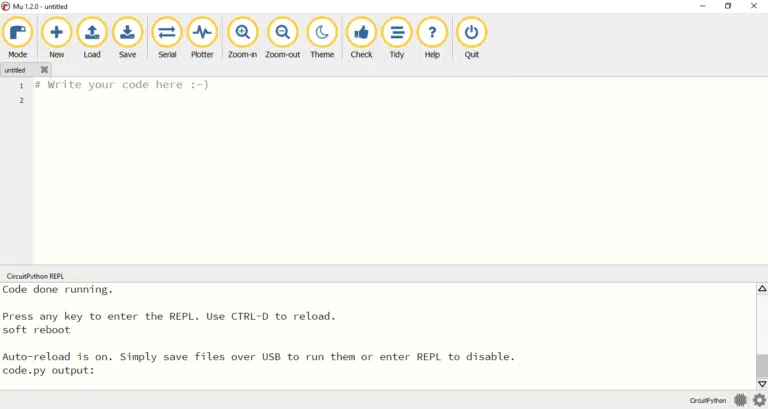This screenshot has width=768, height=409.
Task: Open the Mode selector
Action: [18, 38]
